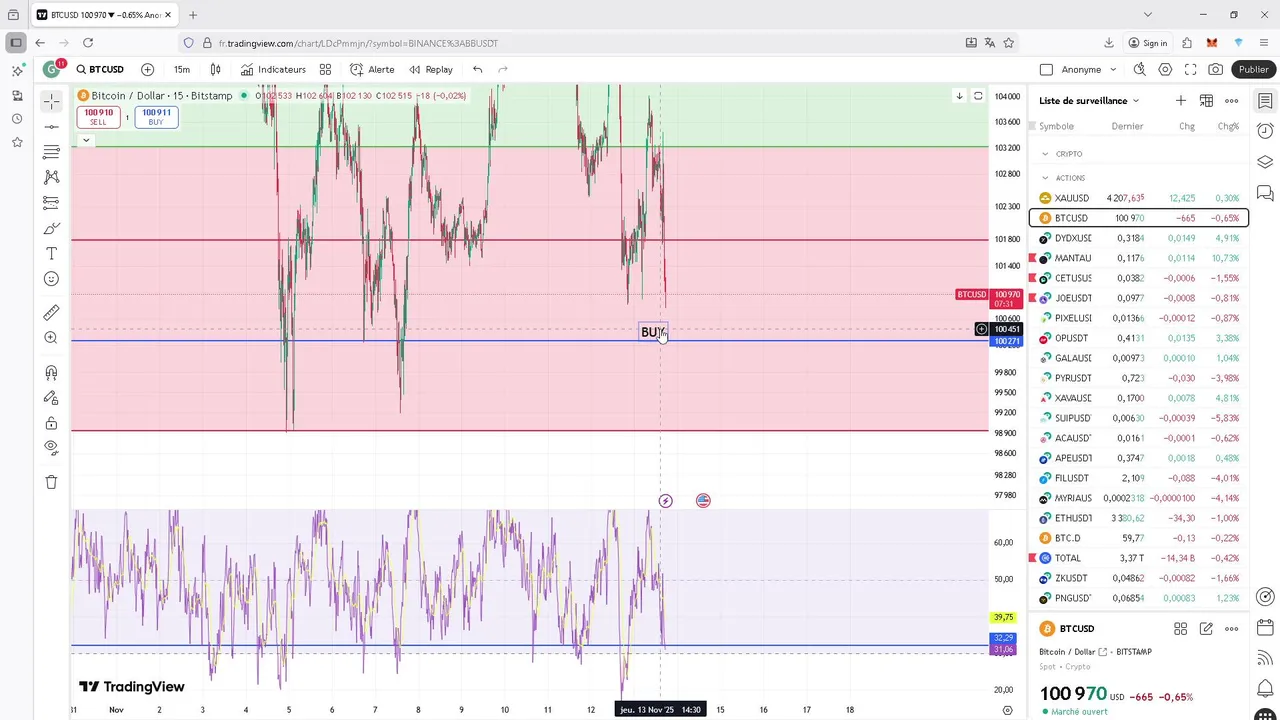Viewport: 1280px width, 720px height.
Task: Open the chats sidebar icon
Action: tap(1265, 192)
